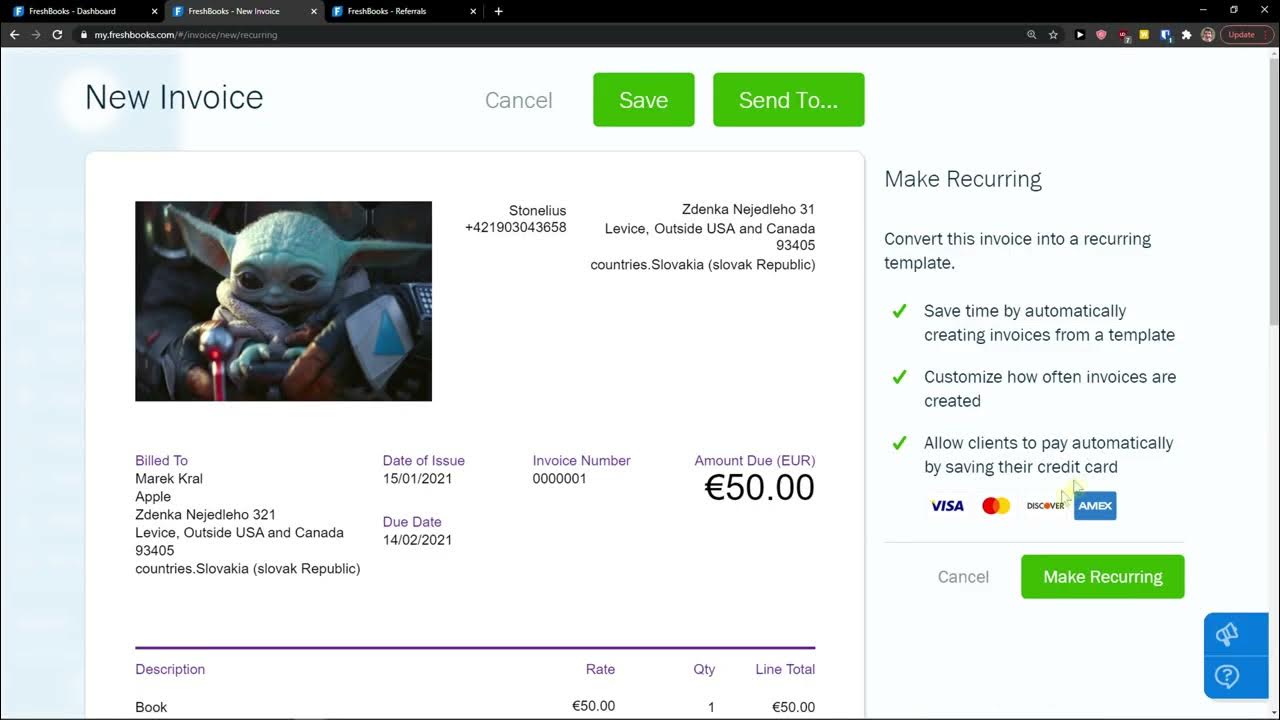The width and height of the screenshot is (1280, 720).
Task: Click the green Save button
Action: 643,100
